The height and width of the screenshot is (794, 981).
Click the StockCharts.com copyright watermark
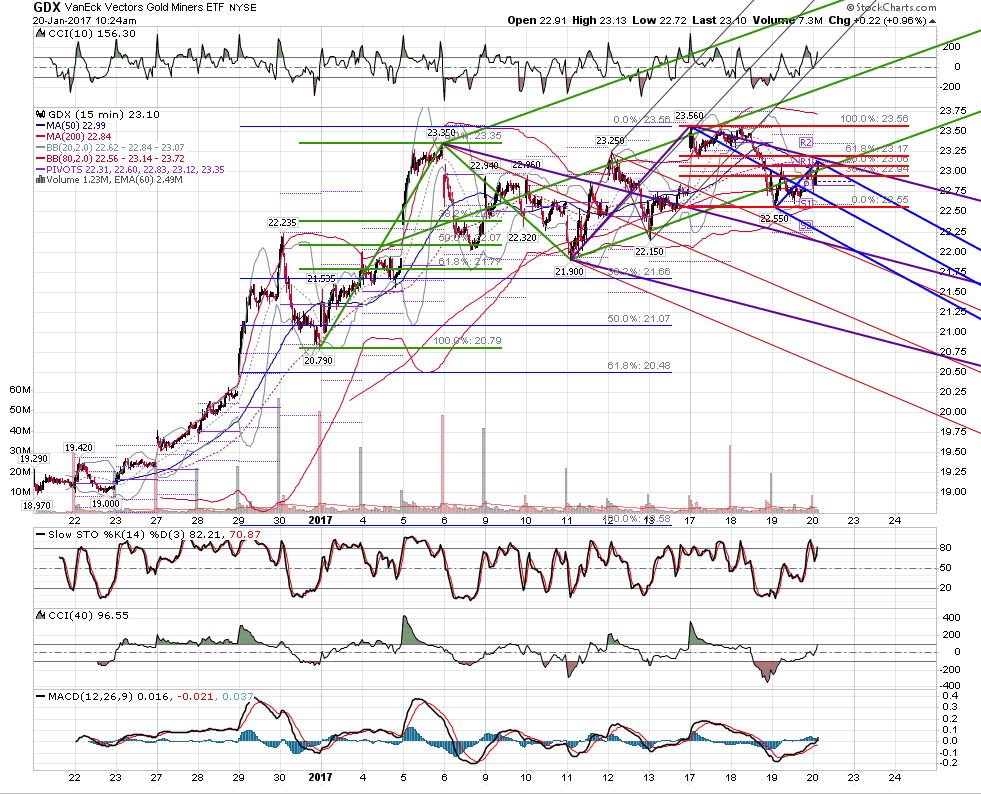(891, 7)
